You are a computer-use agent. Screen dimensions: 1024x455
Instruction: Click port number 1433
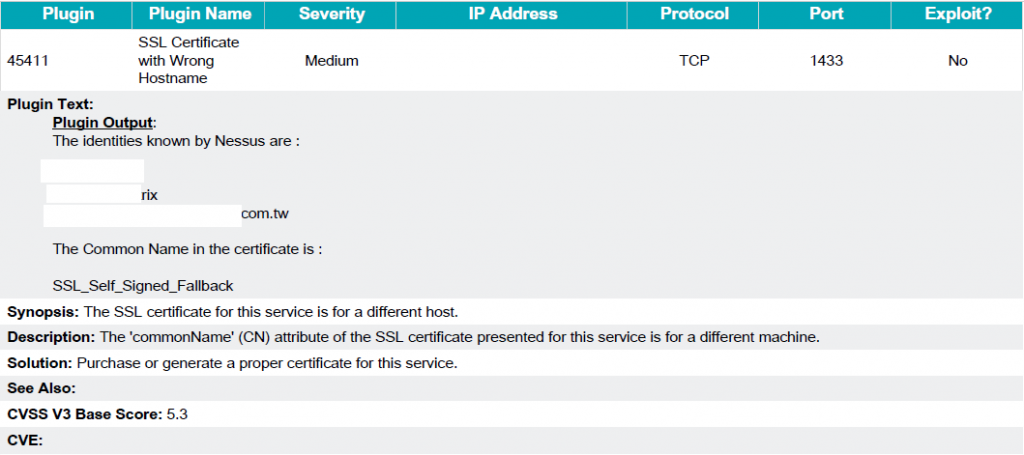825,61
